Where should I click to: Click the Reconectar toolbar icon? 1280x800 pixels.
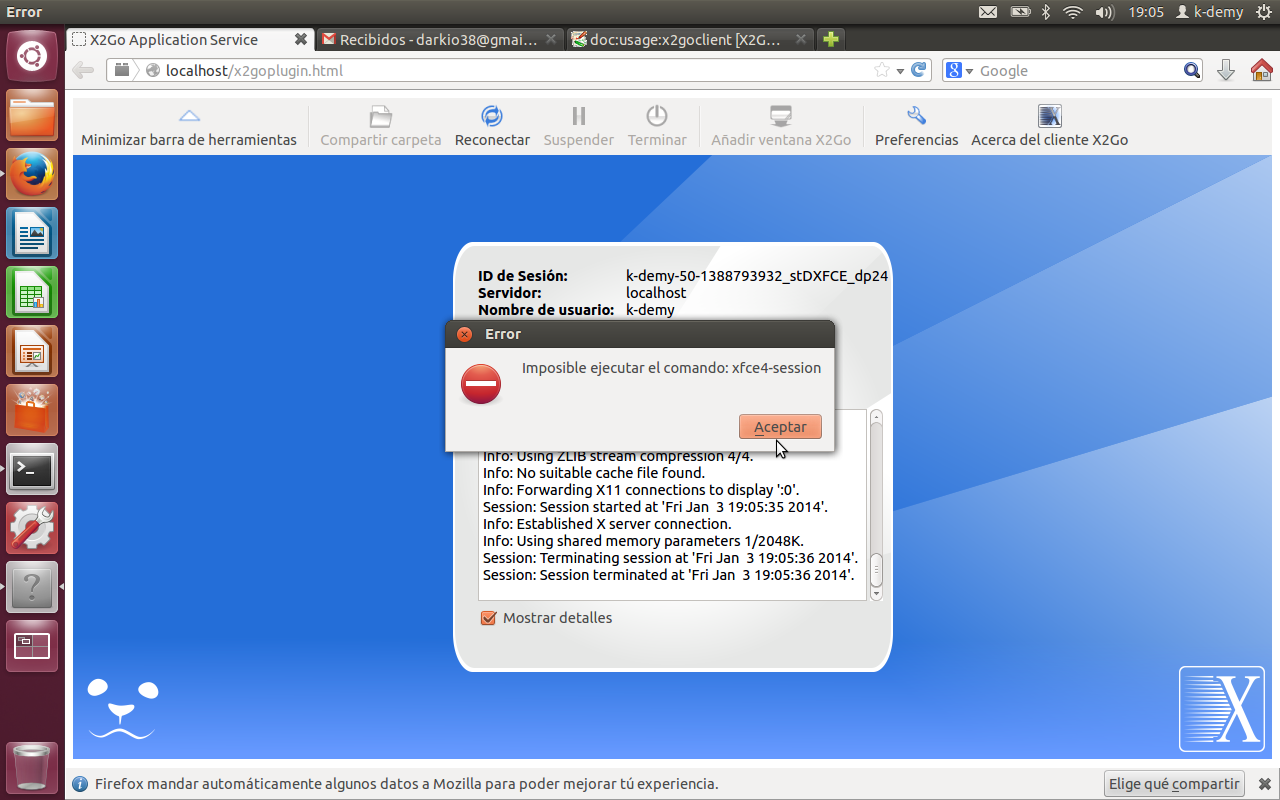click(492, 116)
